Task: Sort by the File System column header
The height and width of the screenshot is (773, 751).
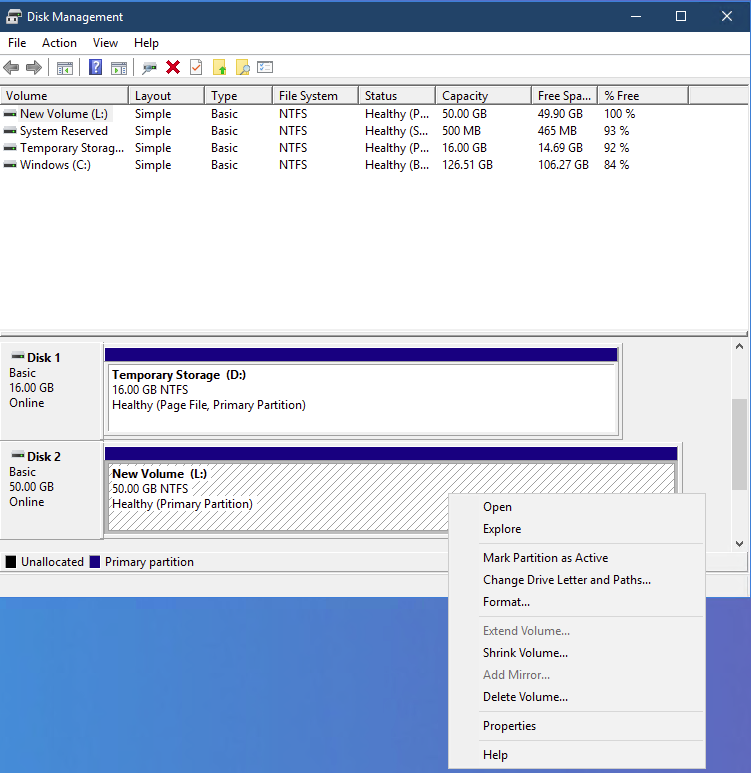Action: pyautogui.click(x=316, y=96)
